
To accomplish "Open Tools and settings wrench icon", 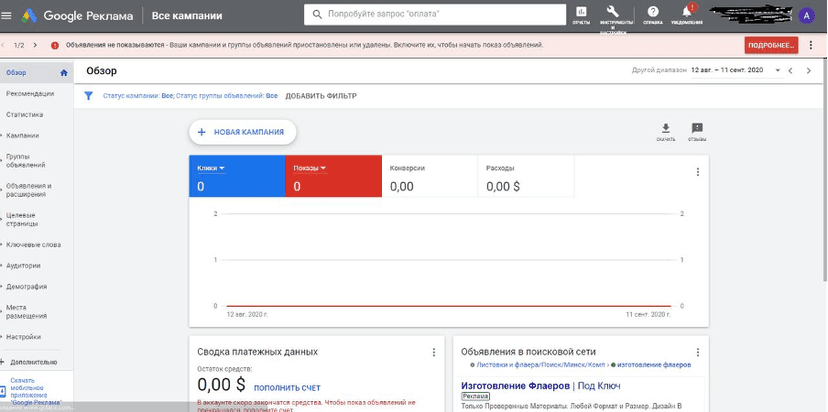I will coord(613,14).
